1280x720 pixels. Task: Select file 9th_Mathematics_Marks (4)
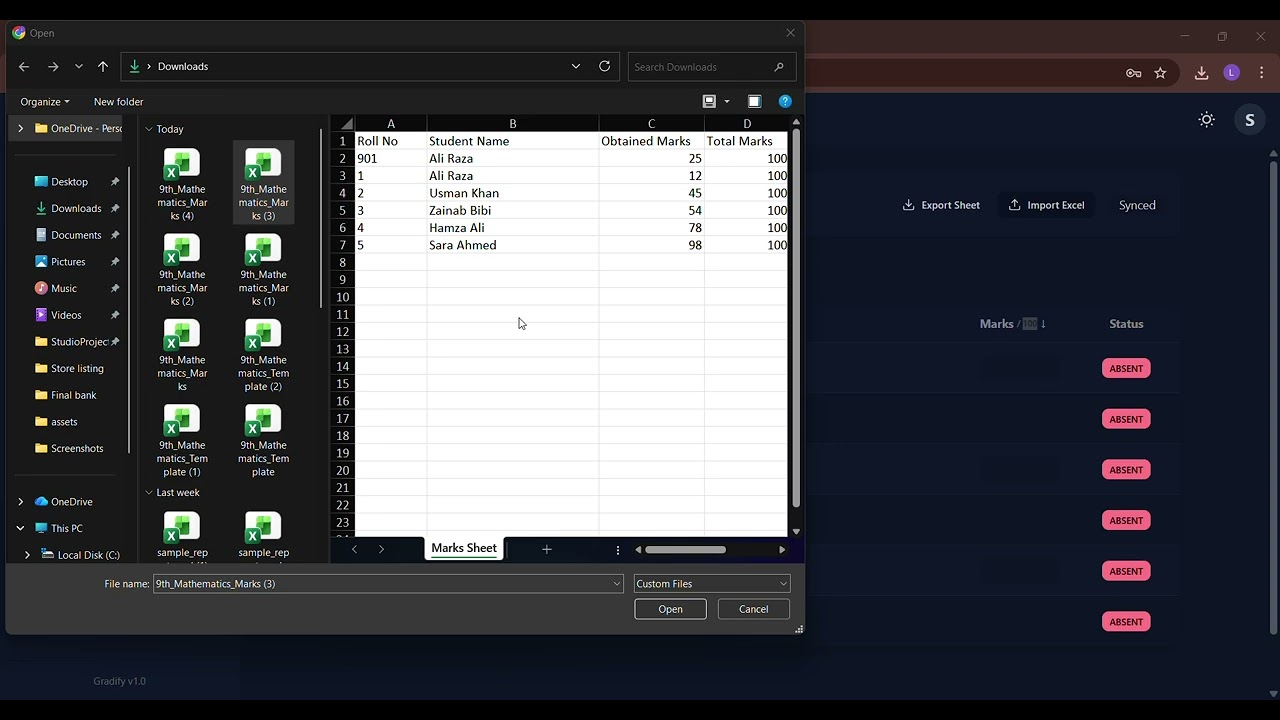[x=182, y=184]
